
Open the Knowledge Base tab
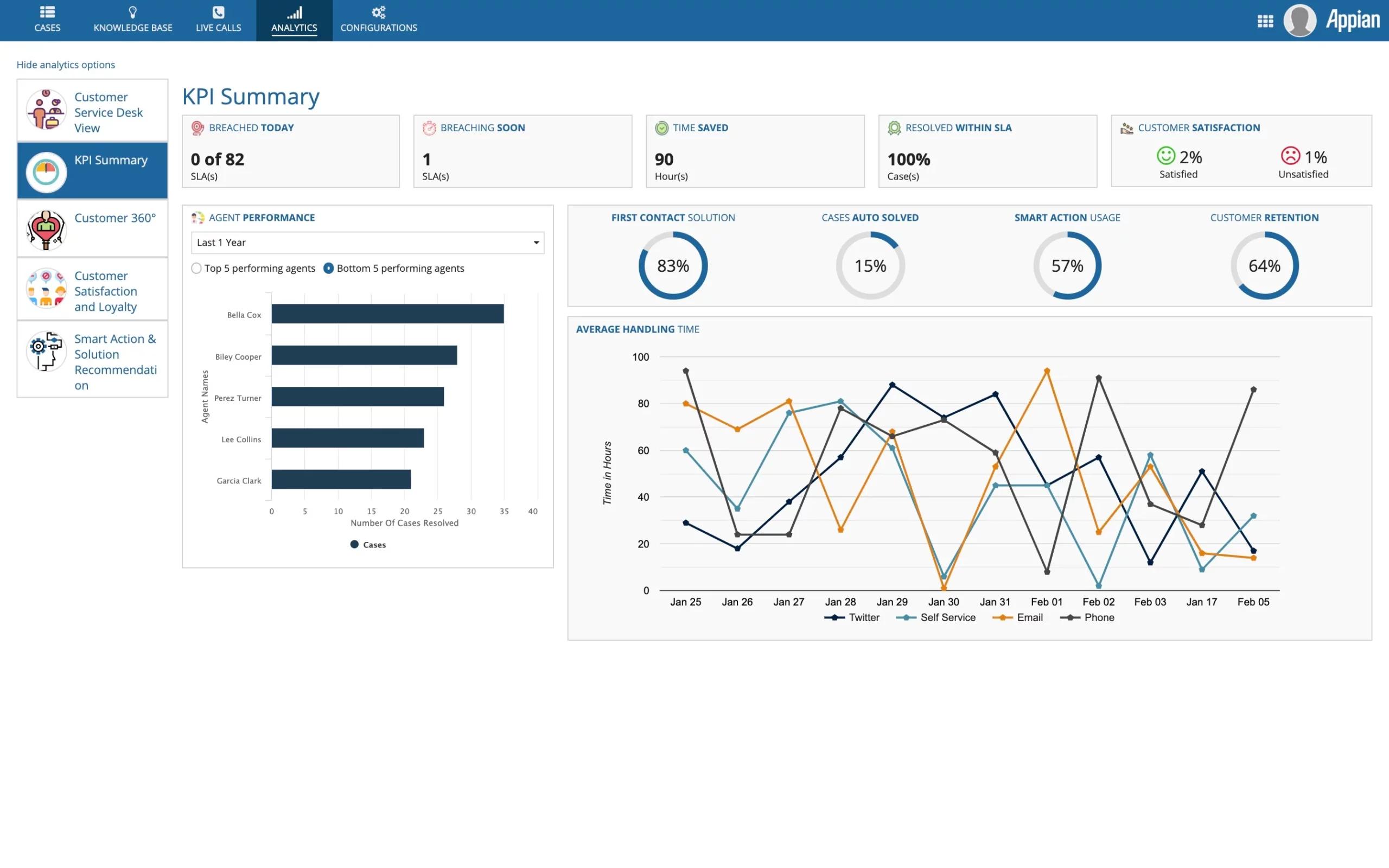132,20
